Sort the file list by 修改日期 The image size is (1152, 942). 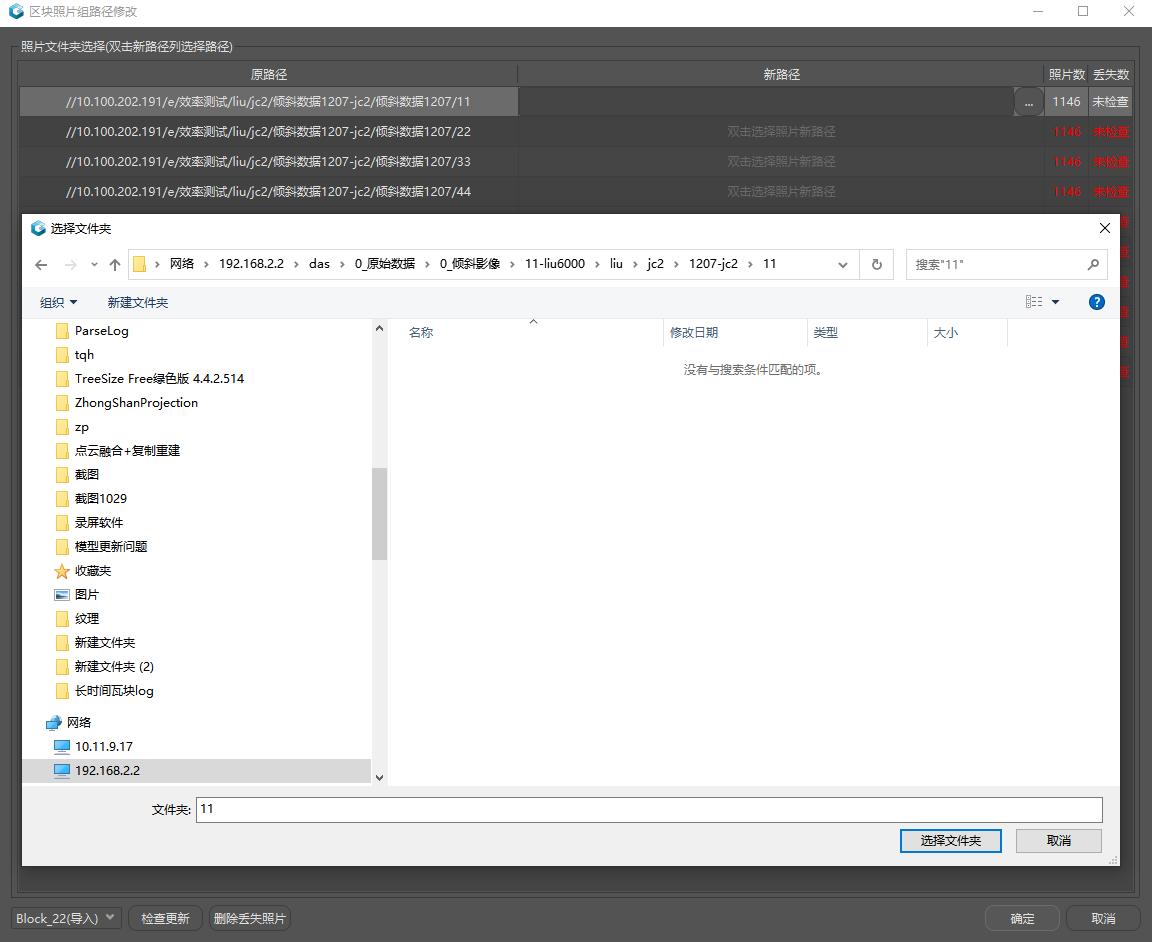point(694,333)
